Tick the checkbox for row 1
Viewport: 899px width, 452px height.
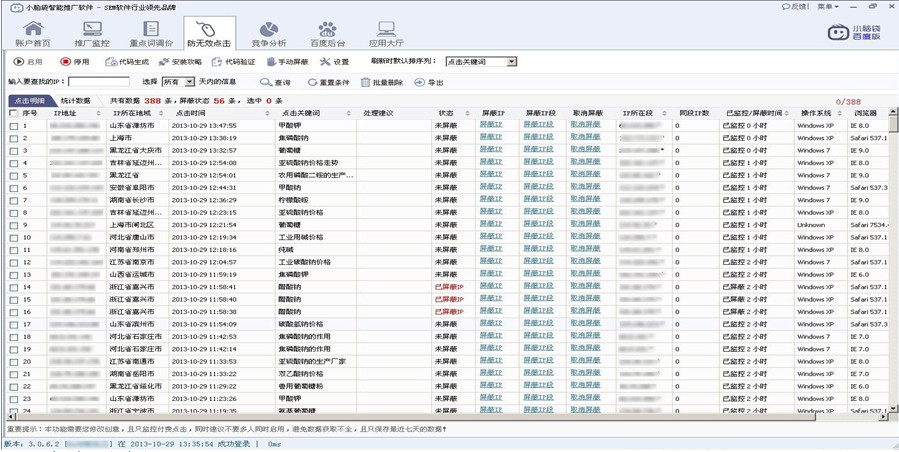pyautogui.click(x=13, y=126)
